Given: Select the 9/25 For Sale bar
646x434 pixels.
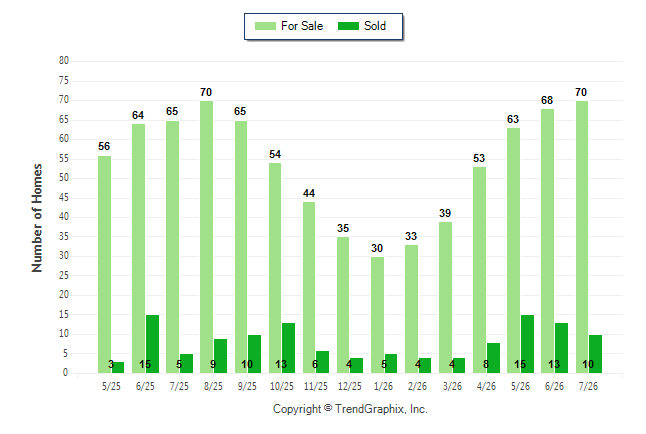Looking at the screenshot, I should [x=241, y=247].
